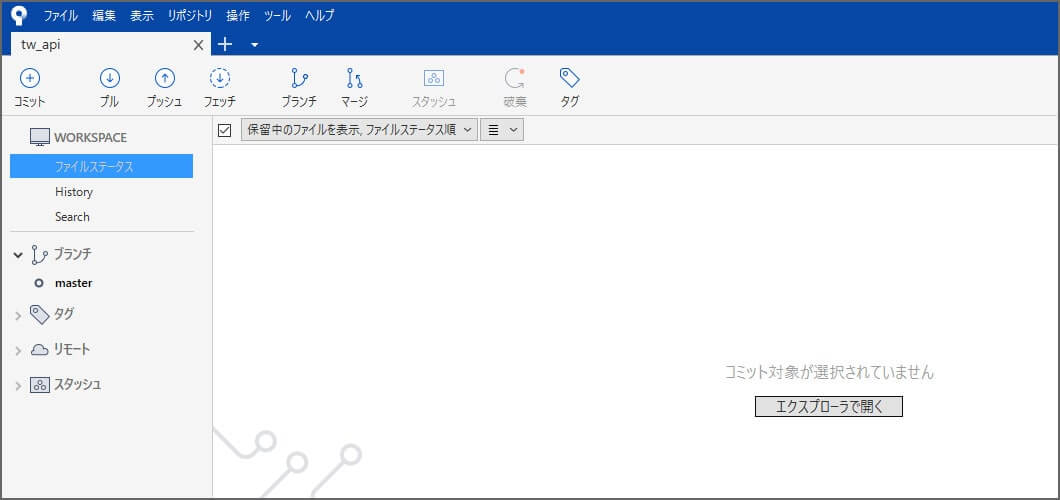Open the tab list dropdown arrow
Screen dimensions: 1060x500
tap(254, 45)
